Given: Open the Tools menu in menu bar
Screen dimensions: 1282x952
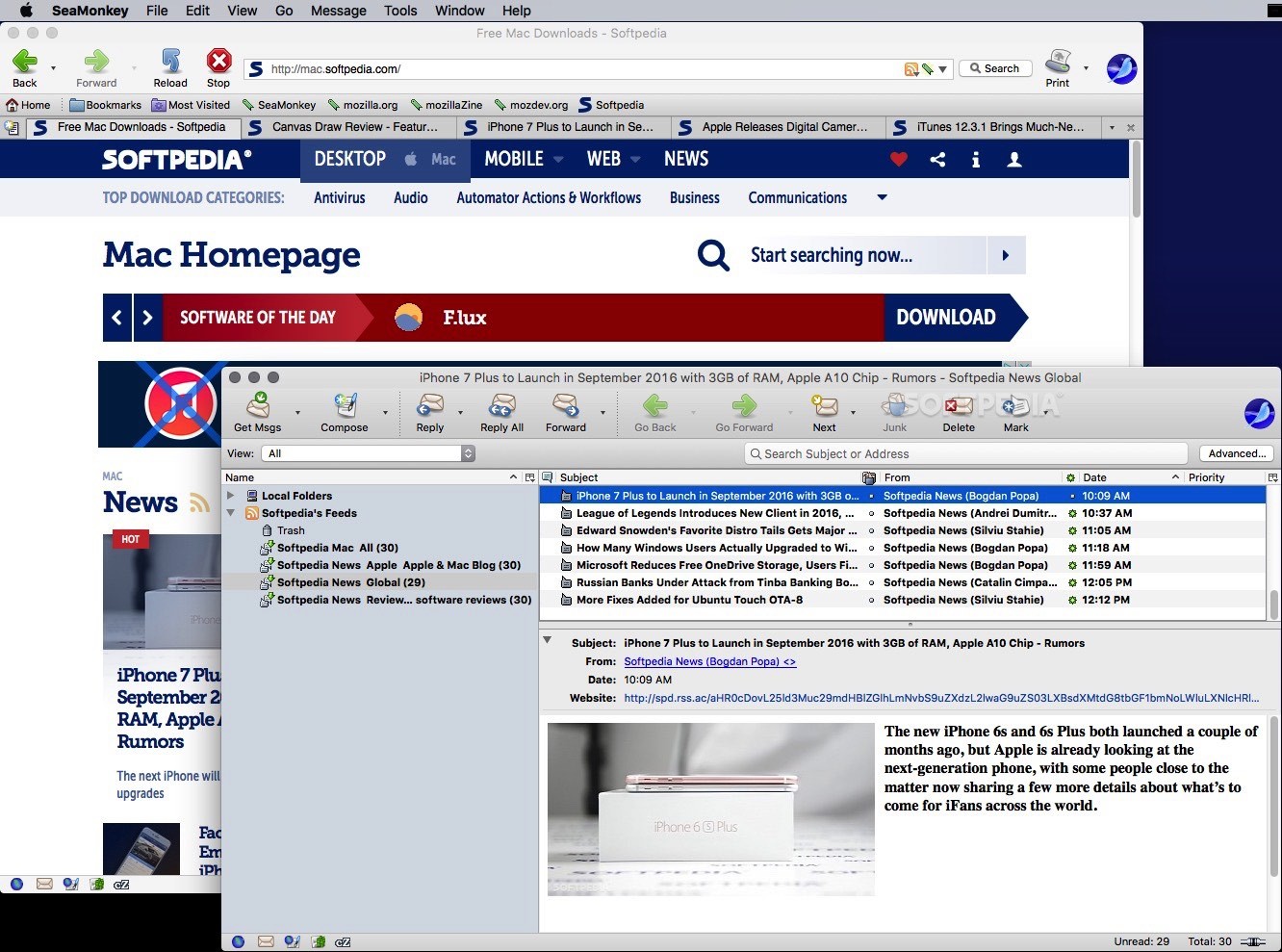Looking at the screenshot, I should 400,11.
